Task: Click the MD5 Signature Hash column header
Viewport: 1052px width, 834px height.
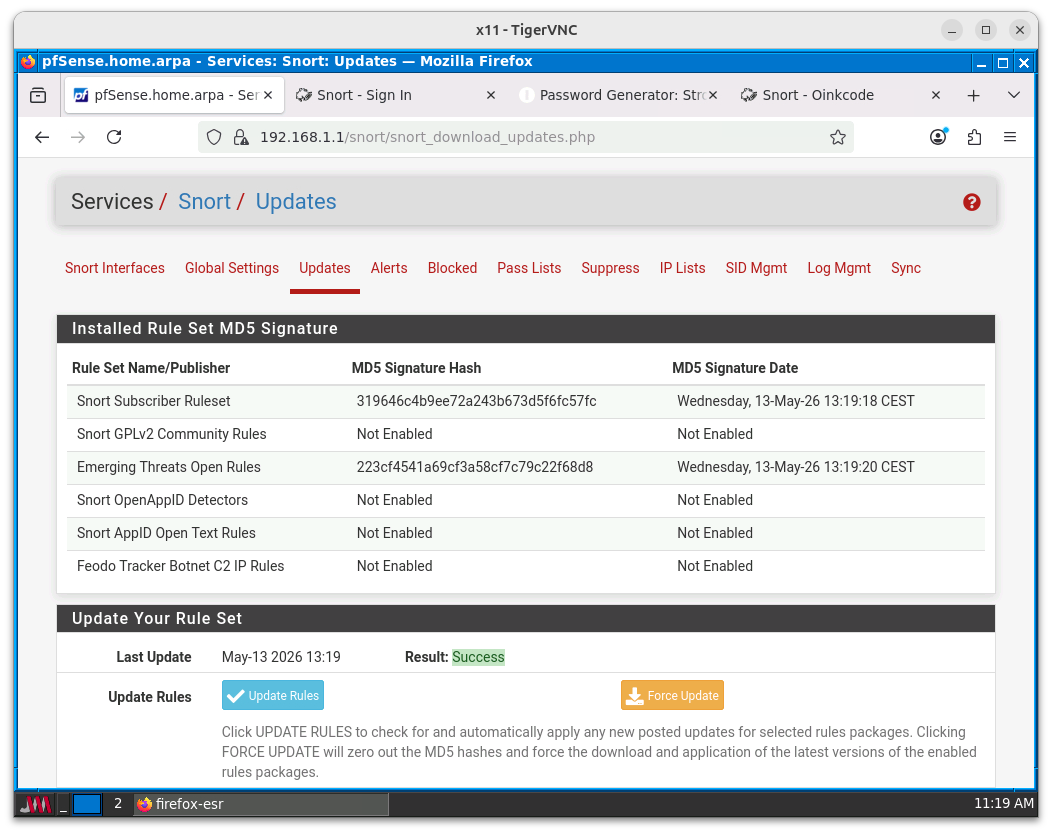Action: 416,368
